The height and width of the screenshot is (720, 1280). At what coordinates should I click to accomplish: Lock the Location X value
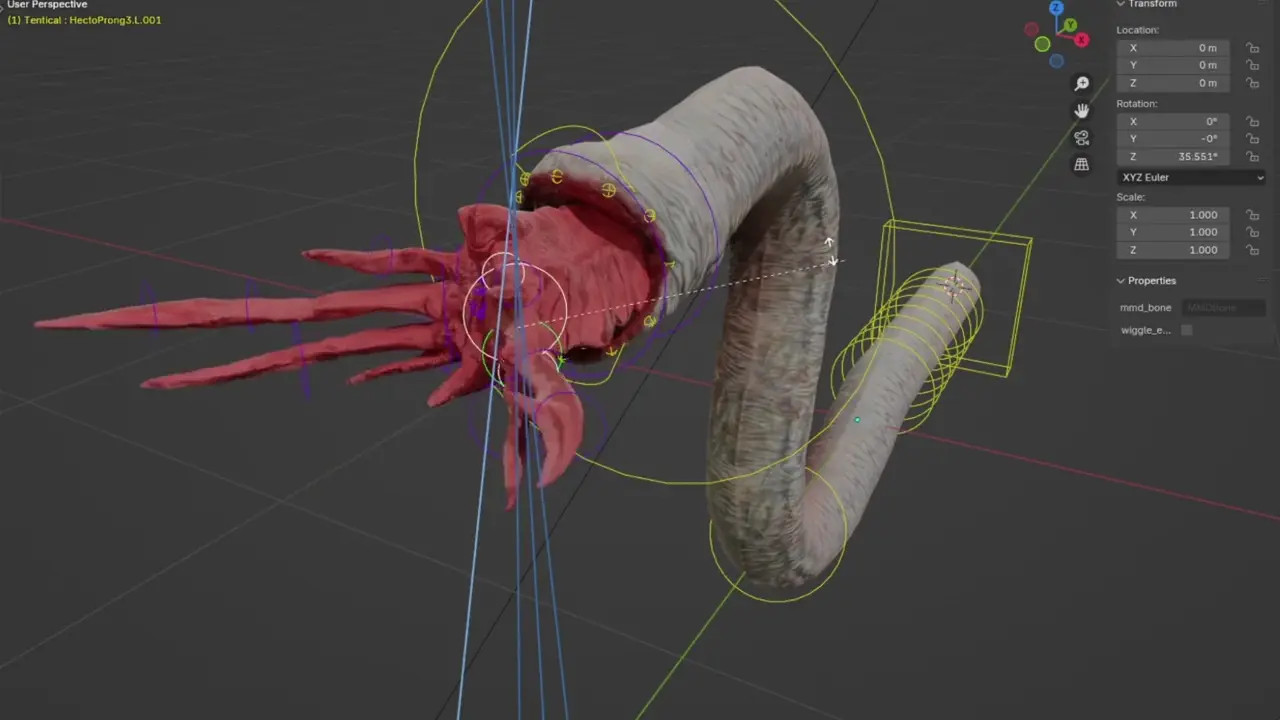click(1253, 47)
